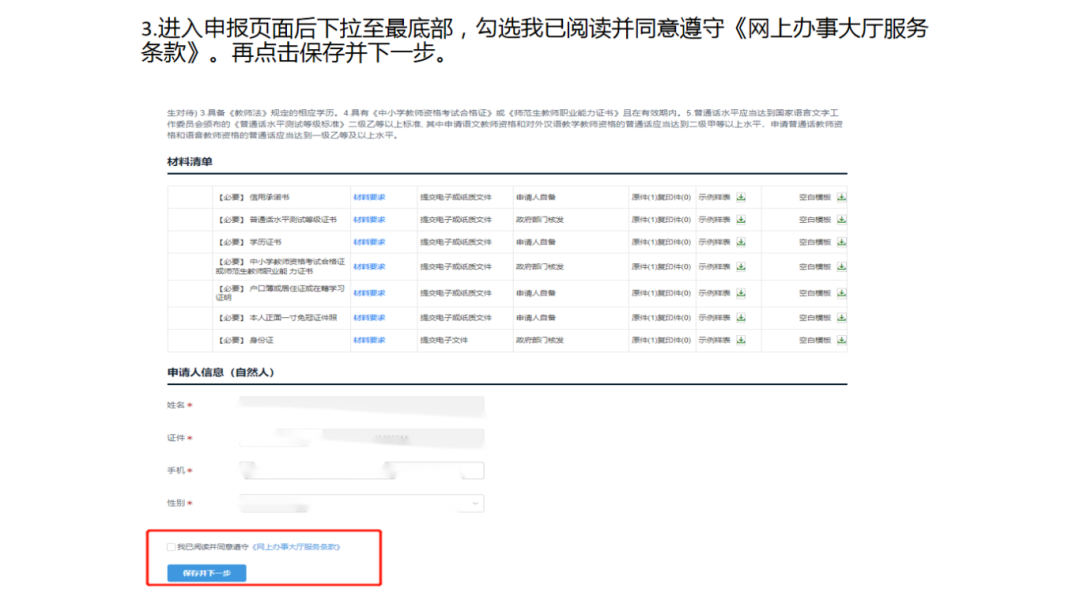Click the 手机 input field
This screenshot has width=1080, height=604.
tap(361, 471)
